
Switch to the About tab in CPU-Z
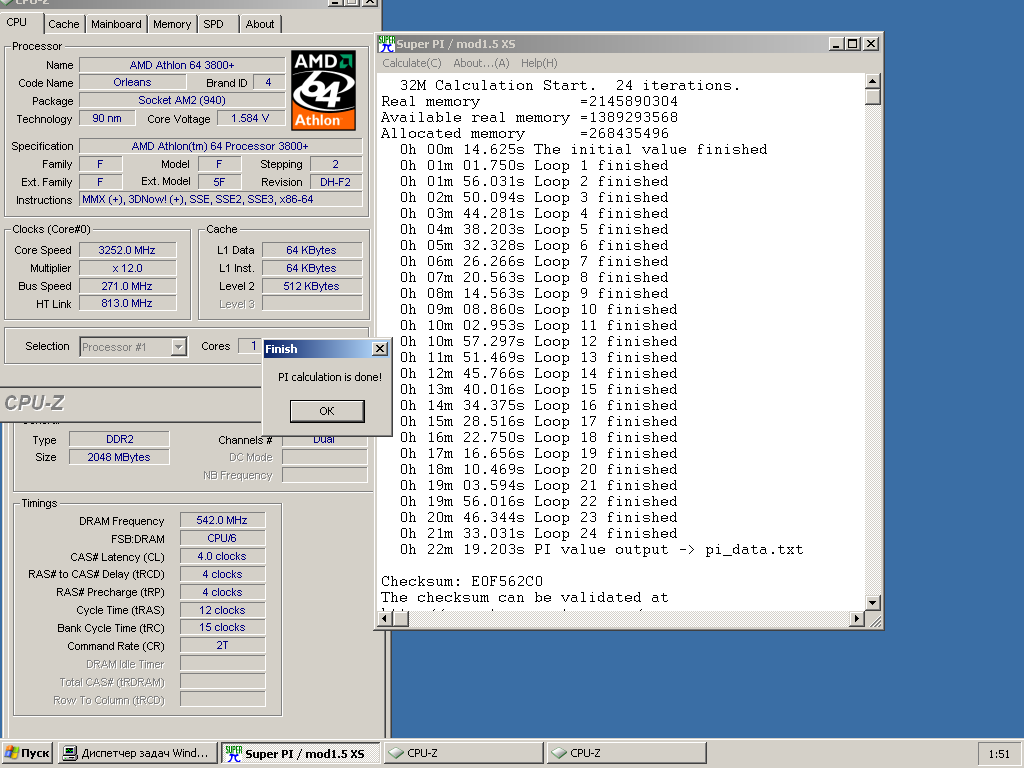coord(260,24)
